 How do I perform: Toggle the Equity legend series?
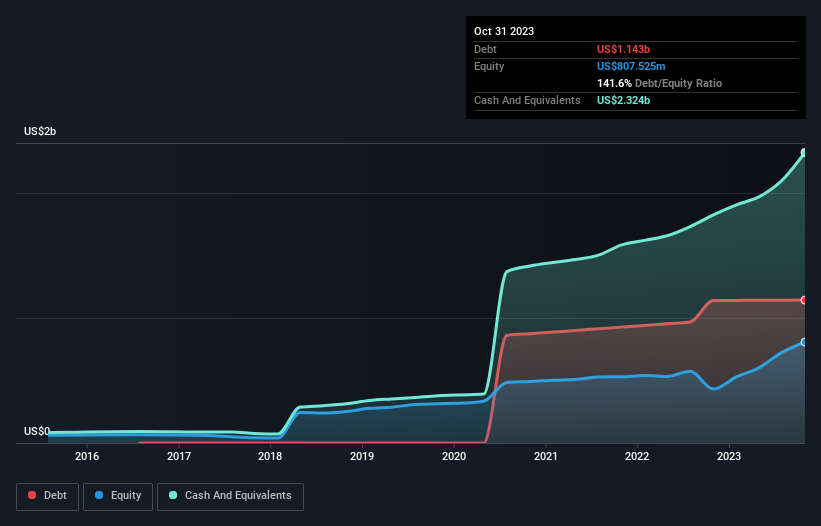118,496
